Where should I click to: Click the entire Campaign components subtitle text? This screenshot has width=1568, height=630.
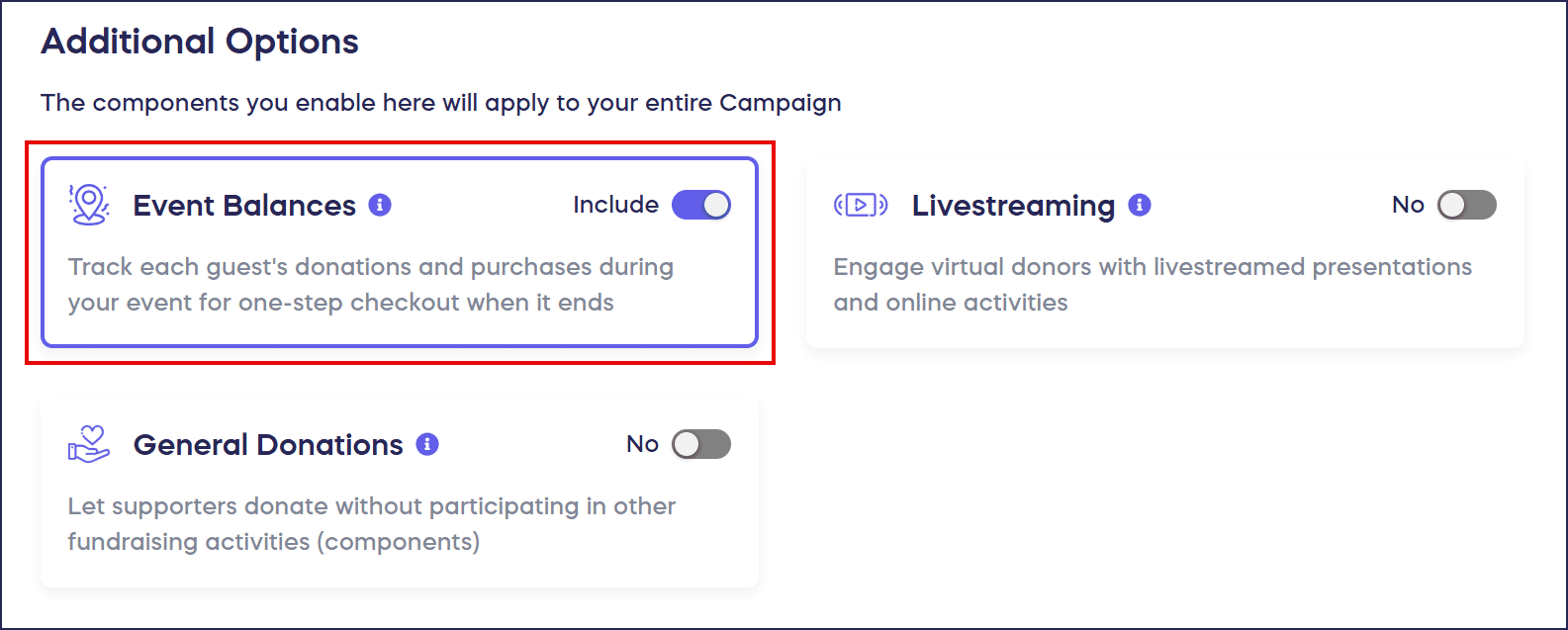(x=440, y=103)
